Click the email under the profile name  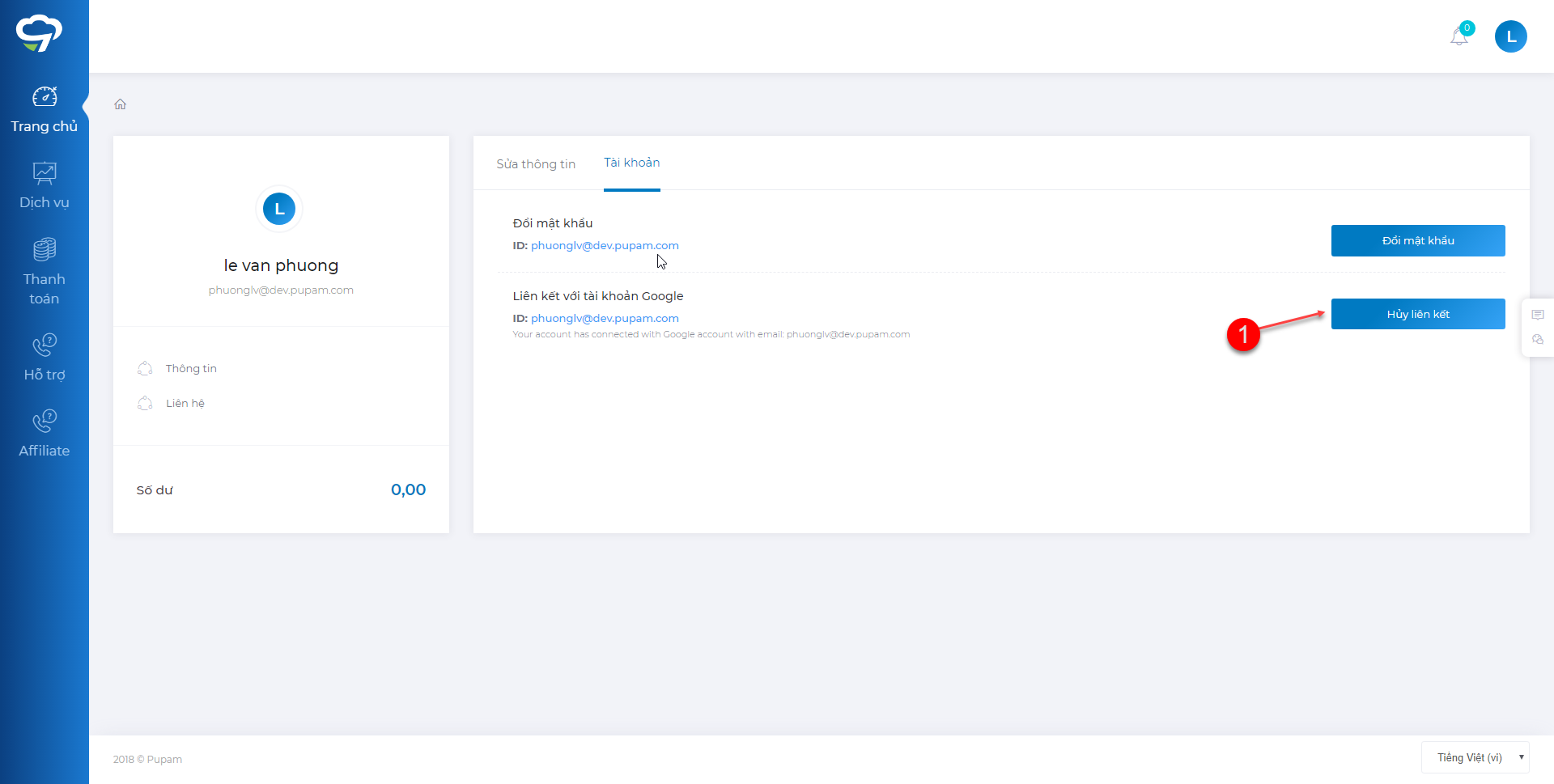(281, 290)
